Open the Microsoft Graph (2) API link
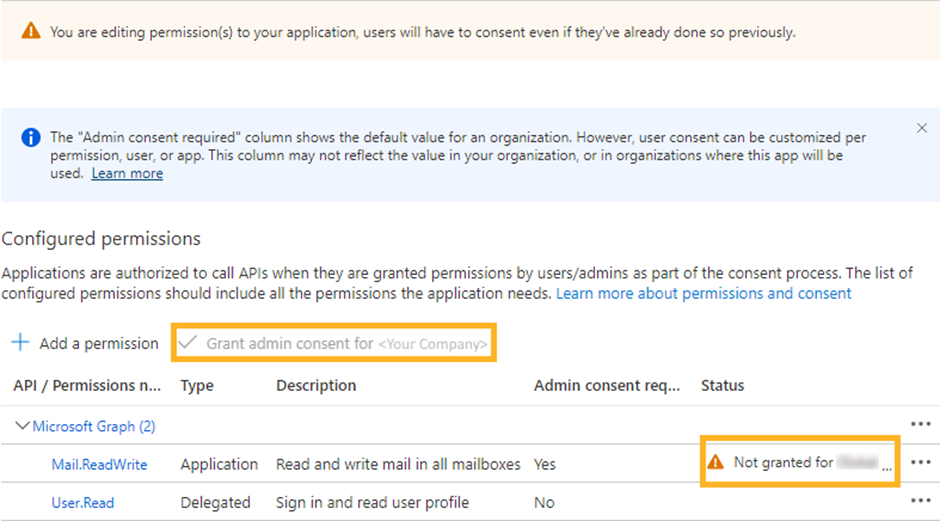Image resolution: width=940 pixels, height=521 pixels. pos(94,426)
